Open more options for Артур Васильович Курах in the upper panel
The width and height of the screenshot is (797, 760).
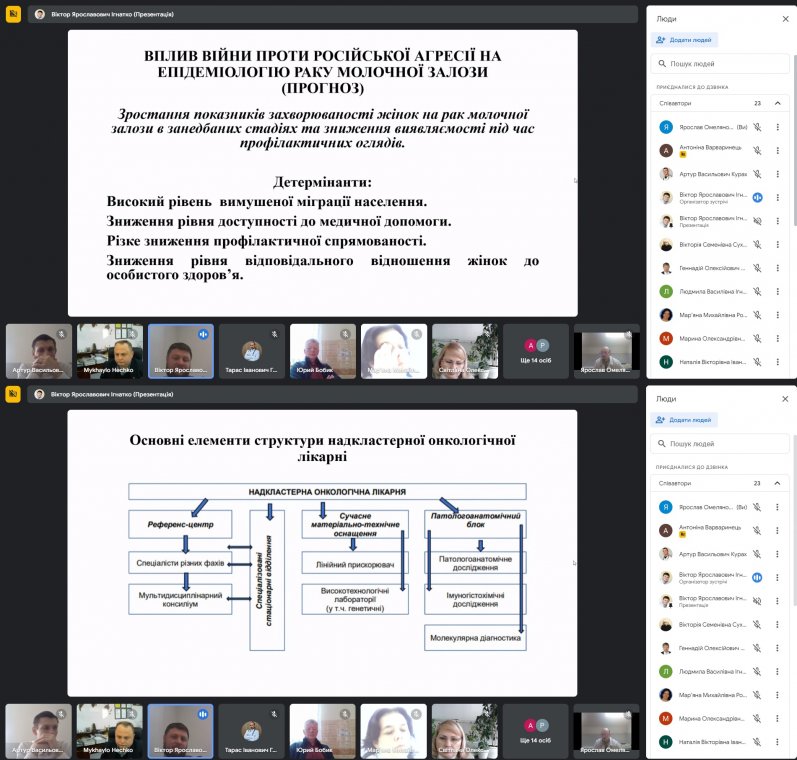click(777, 174)
